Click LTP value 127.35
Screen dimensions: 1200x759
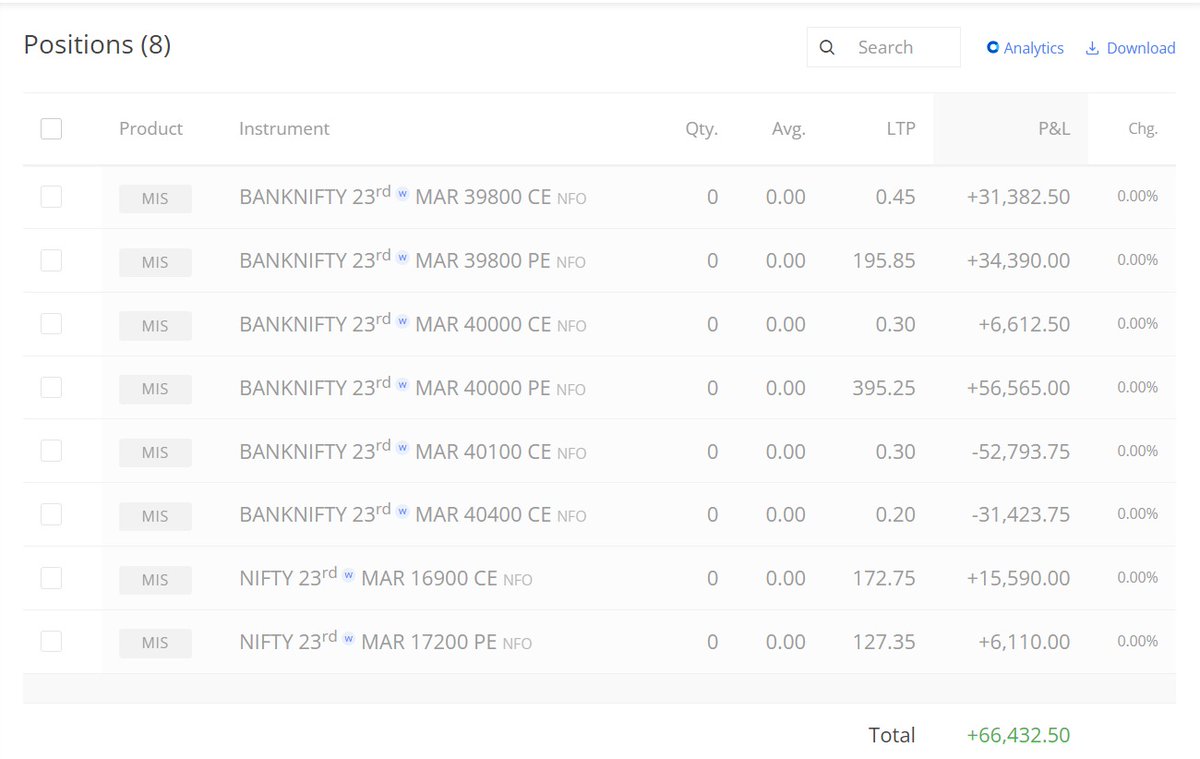click(884, 641)
